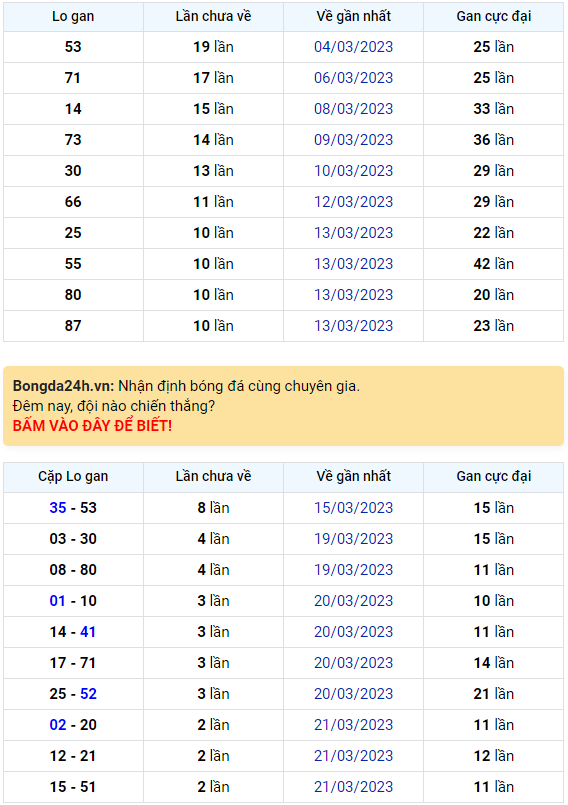Click the pair 17 - 71 cell
This screenshot has width=568, height=805.
73,663
